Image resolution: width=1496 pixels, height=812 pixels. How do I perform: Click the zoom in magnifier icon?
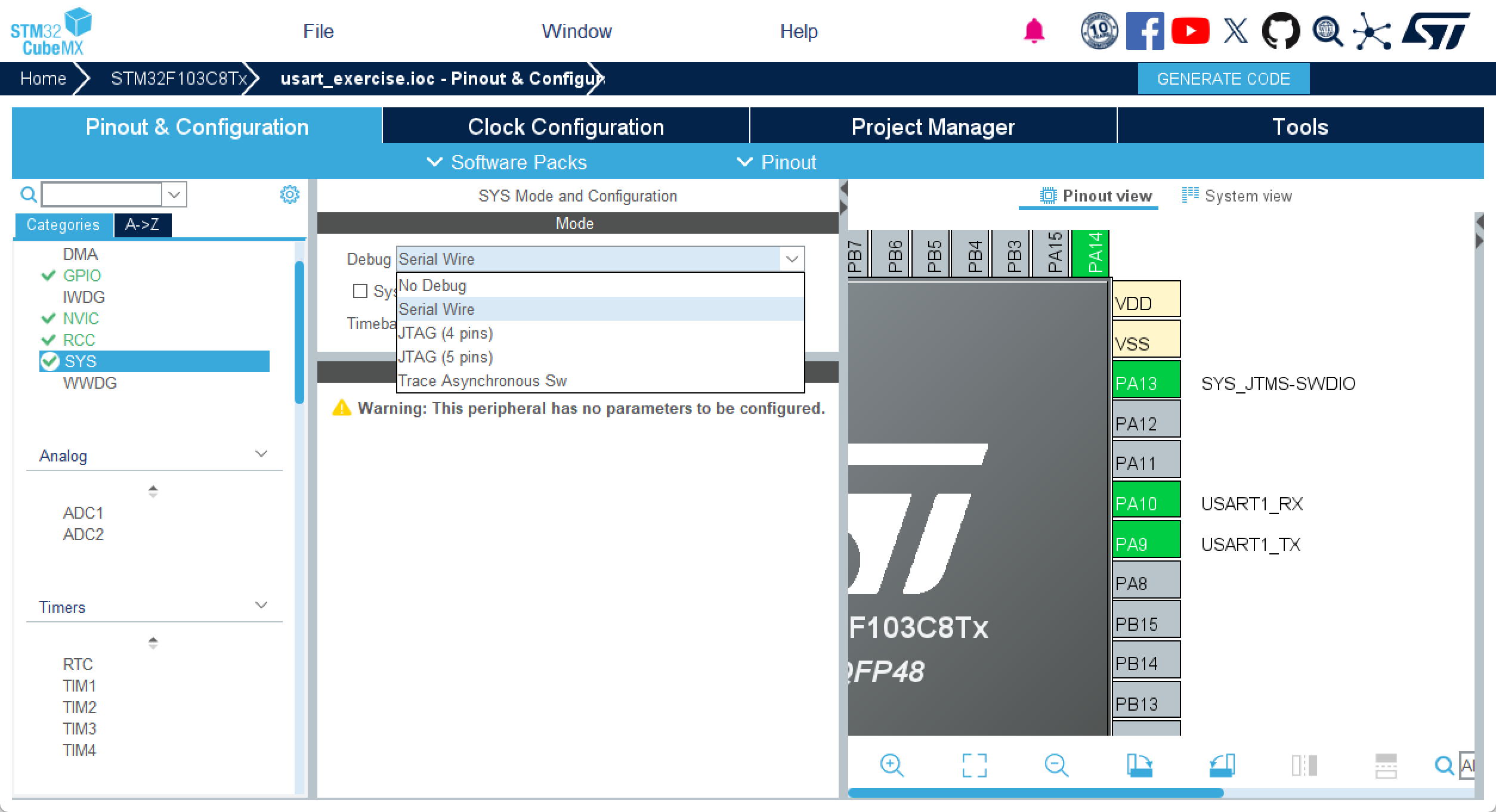tap(892, 765)
